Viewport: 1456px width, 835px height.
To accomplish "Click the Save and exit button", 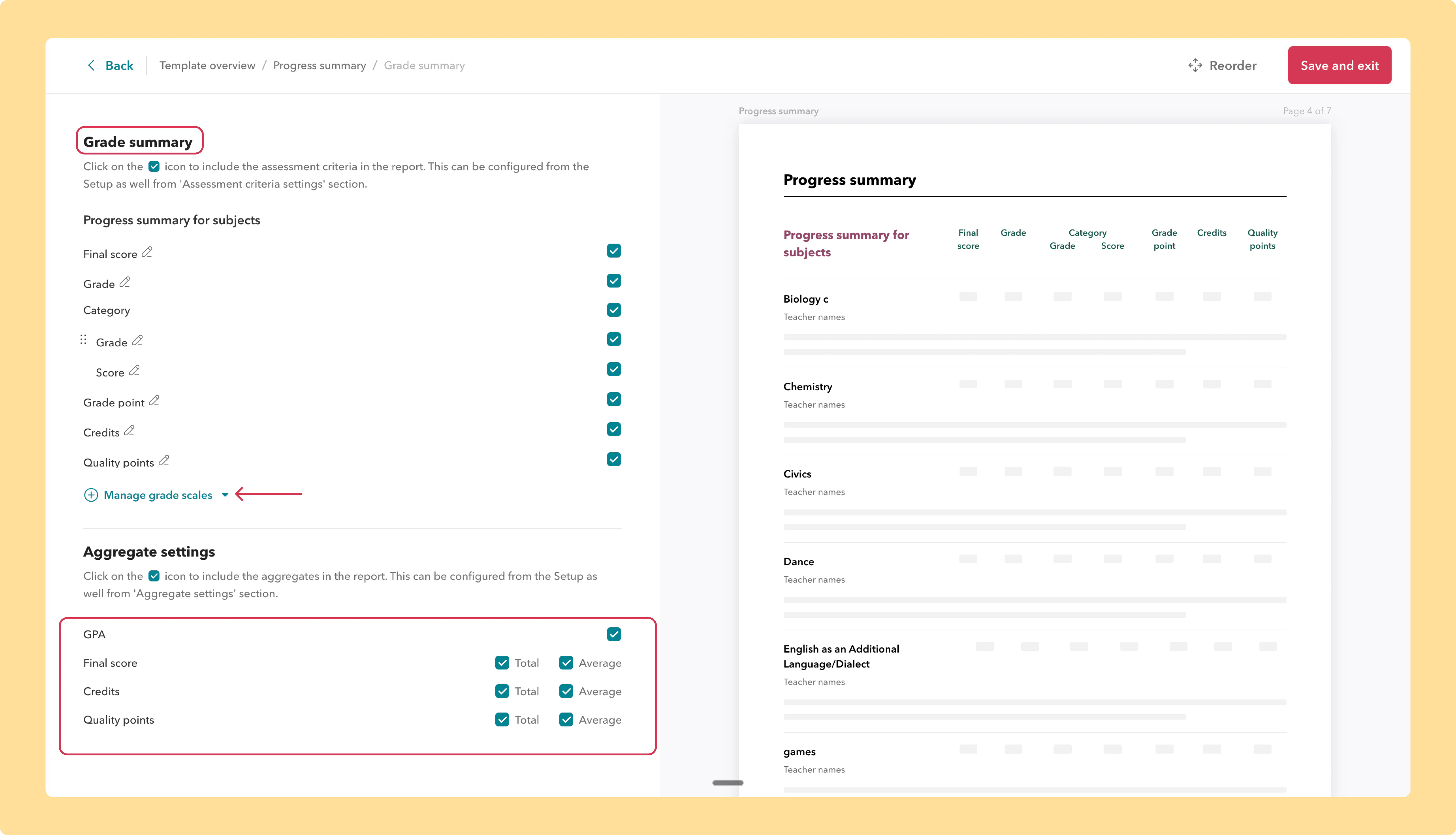I will click(x=1339, y=65).
